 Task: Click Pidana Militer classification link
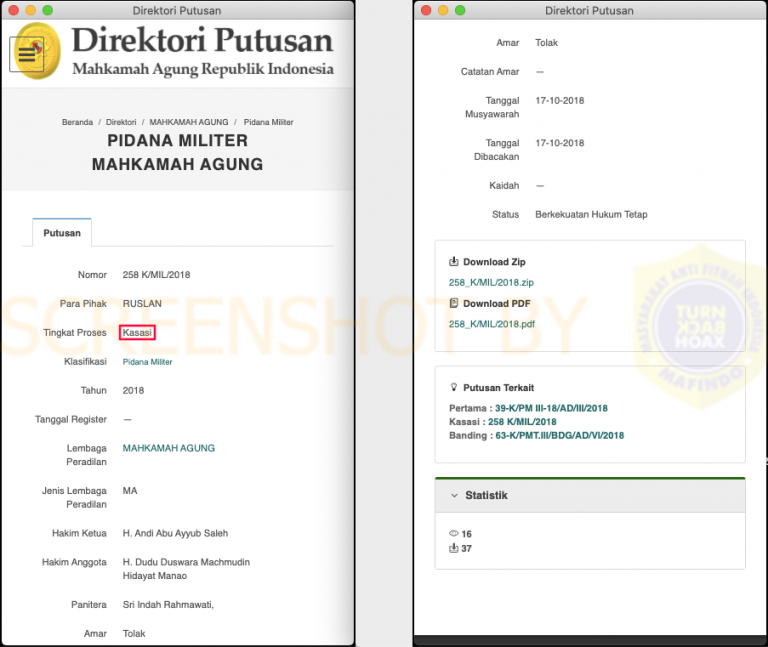tap(147, 362)
